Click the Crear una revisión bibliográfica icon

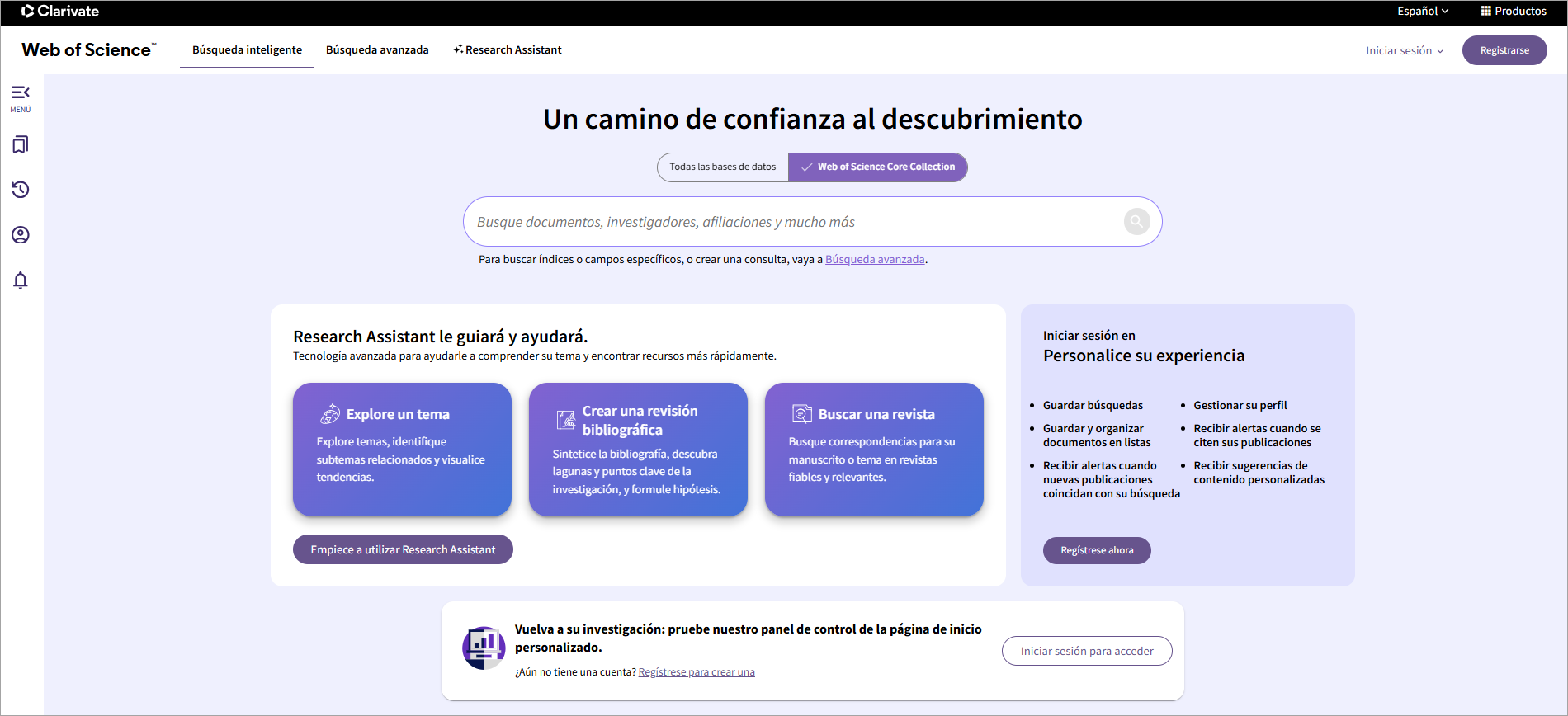(566, 420)
